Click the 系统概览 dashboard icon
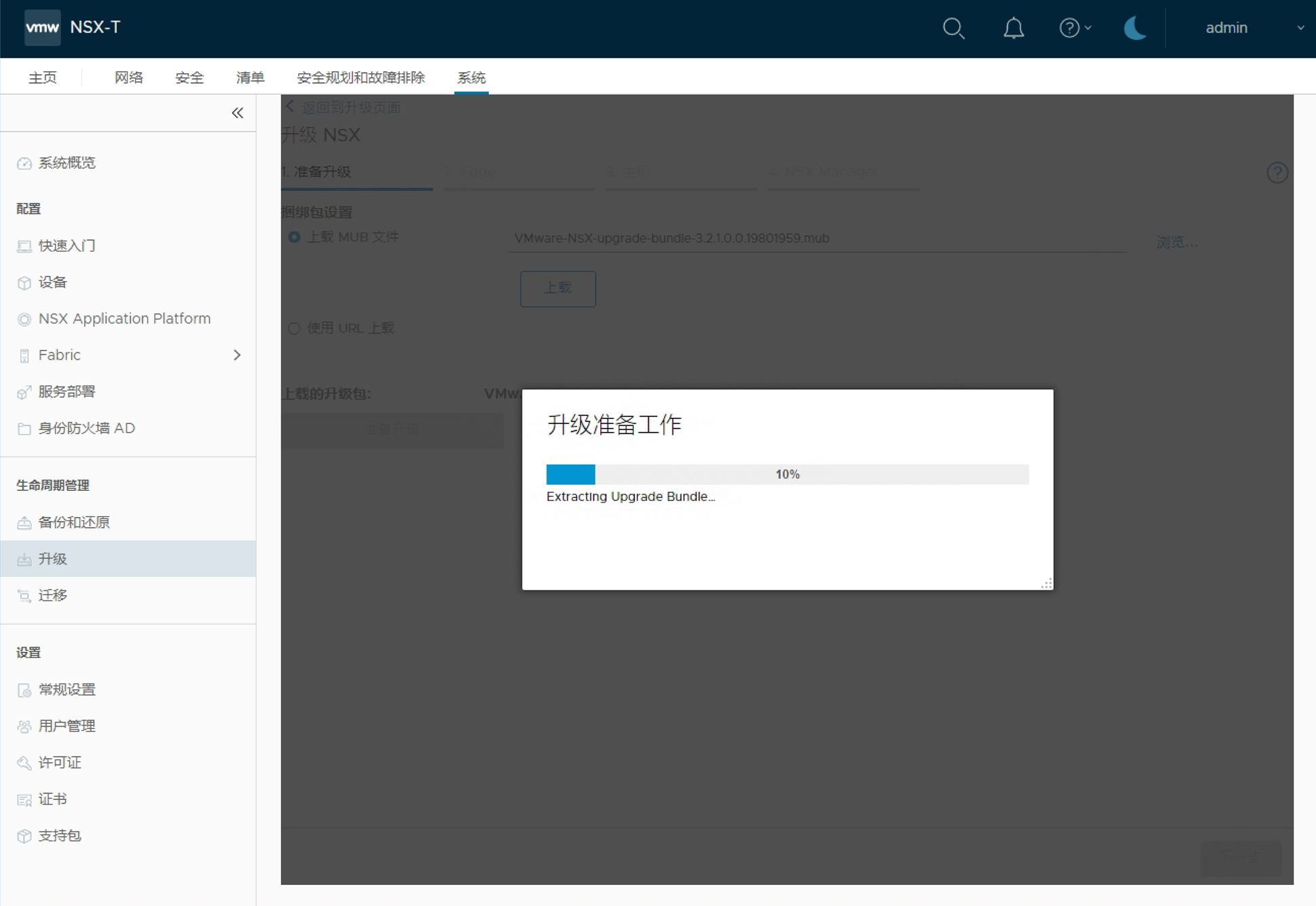Viewport: 1316px width, 906px height. pos(24,163)
